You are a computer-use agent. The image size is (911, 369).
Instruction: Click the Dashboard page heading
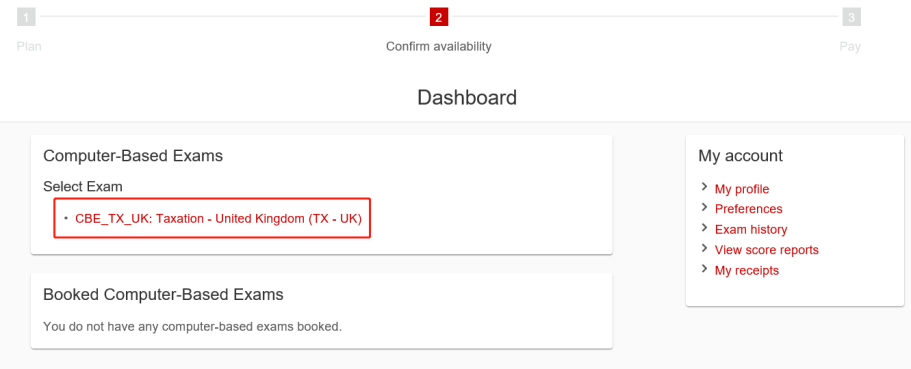tap(467, 98)
